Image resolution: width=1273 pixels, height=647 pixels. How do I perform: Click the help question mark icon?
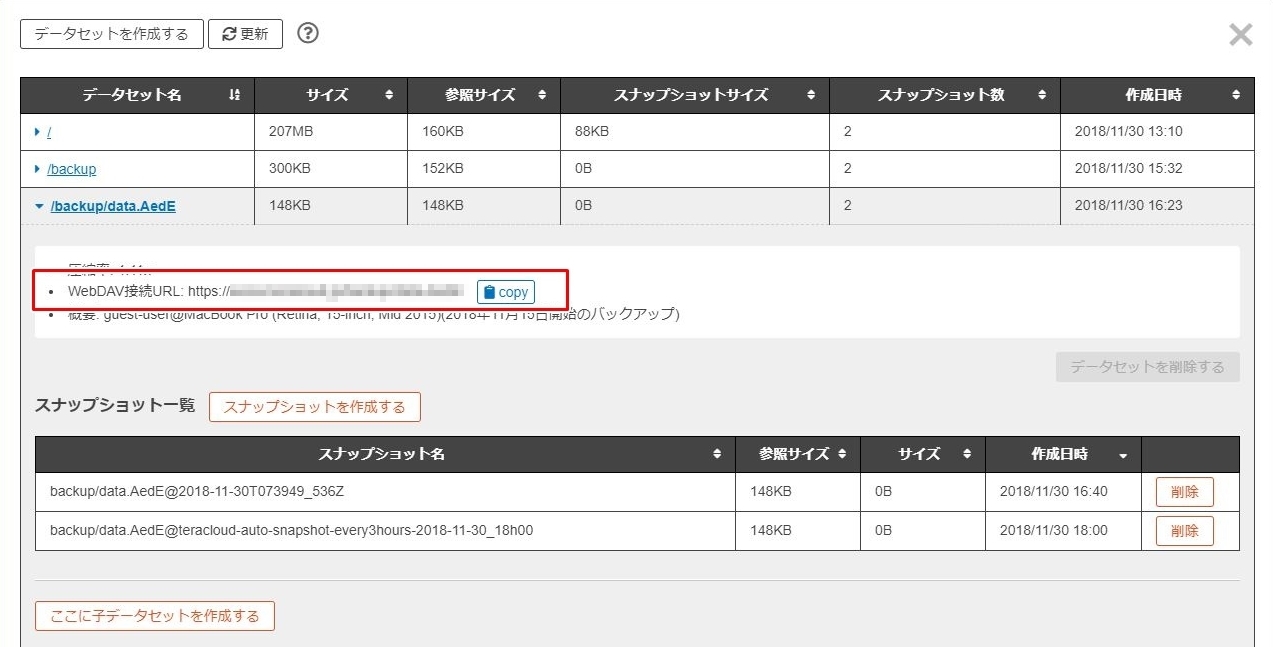(308, 33)
